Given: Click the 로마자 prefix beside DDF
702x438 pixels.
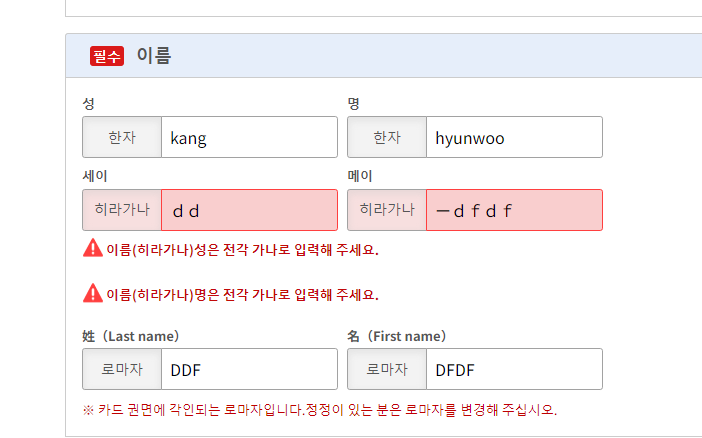Looking at the screenshot, I should 122,369.
